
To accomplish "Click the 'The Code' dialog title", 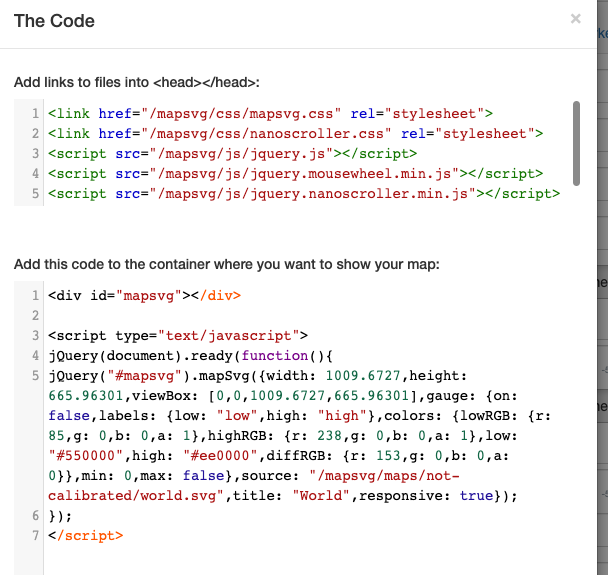I will click(54, 21).
